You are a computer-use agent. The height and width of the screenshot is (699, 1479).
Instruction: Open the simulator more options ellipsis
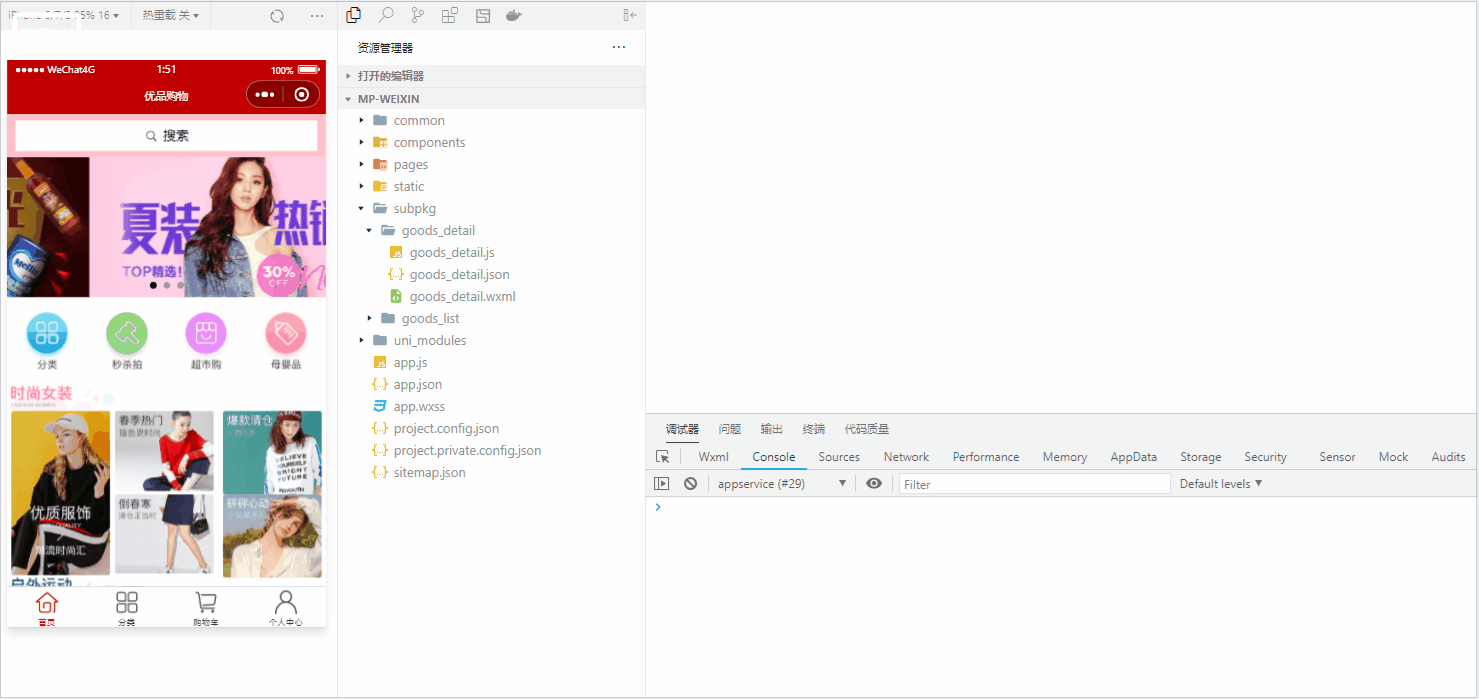317,16
